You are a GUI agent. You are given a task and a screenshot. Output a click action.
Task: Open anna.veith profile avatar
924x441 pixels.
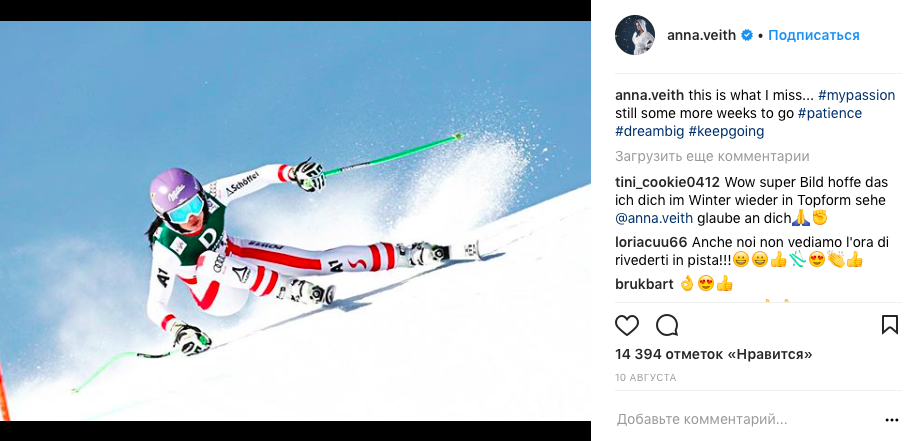pos(635,35)
